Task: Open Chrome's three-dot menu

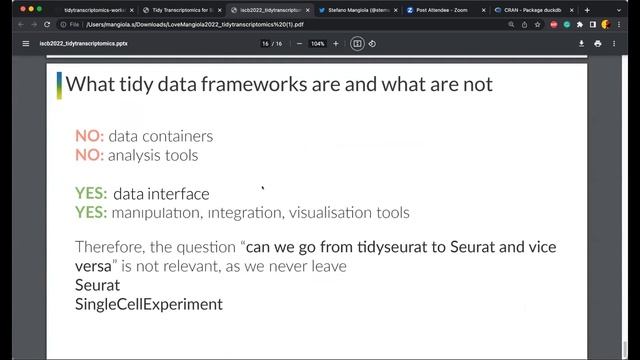Action: point(619,24)
